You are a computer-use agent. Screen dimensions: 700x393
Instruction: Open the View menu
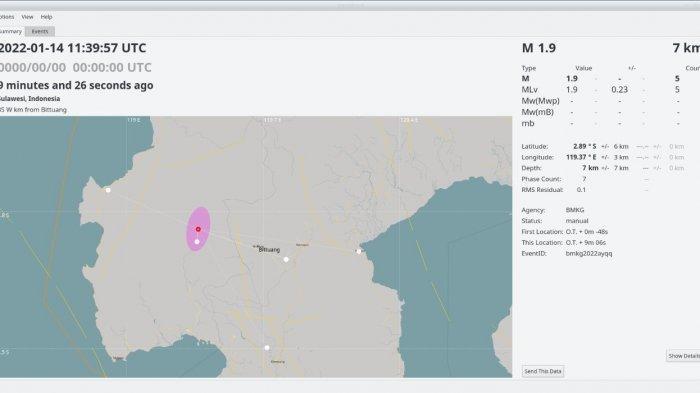click(27, 17)
